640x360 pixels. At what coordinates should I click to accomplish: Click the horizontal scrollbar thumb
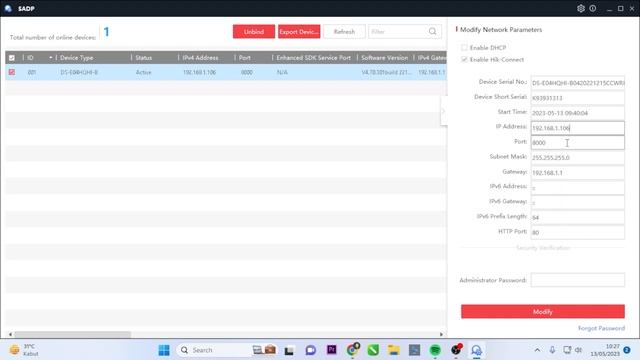[x=73, y=334]
